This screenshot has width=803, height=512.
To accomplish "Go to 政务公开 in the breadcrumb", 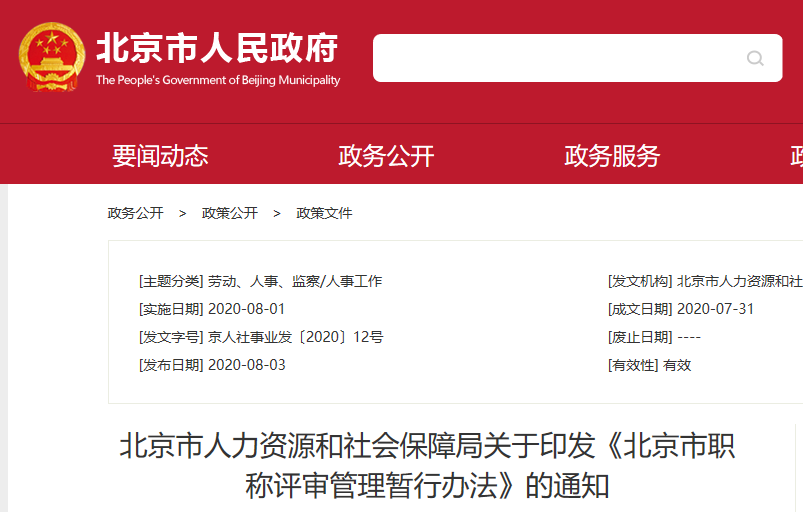I will click(x=136, y=213).
